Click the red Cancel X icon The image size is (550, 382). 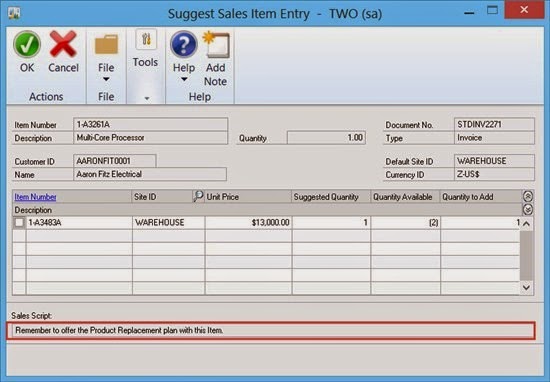pos(63,44)
